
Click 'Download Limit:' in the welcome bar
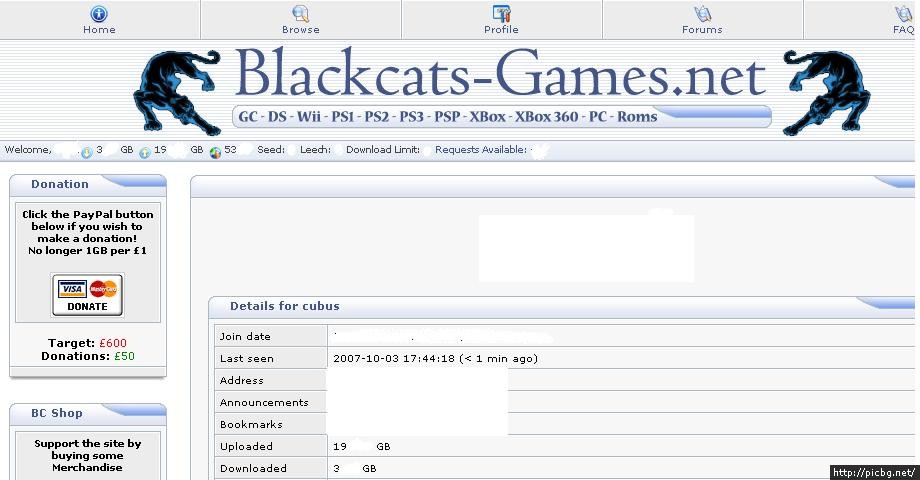pyautogui.click(x=383, y=150)
